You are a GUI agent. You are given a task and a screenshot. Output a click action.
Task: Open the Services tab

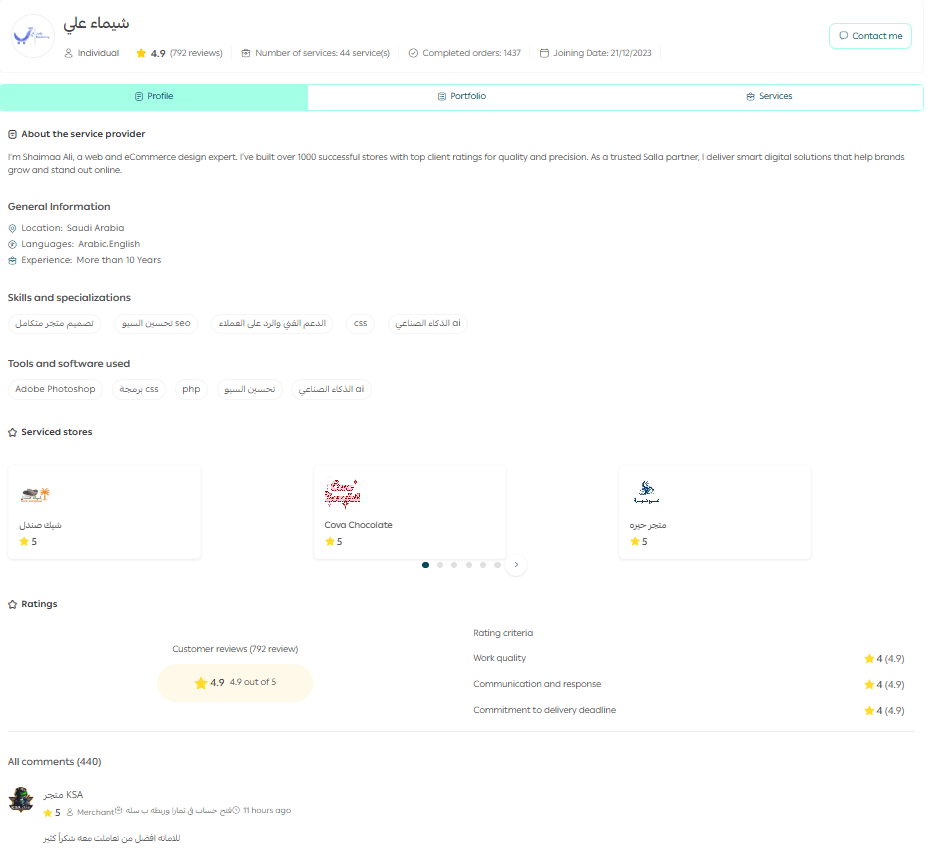pyautogui.click(x=769, y=97)
